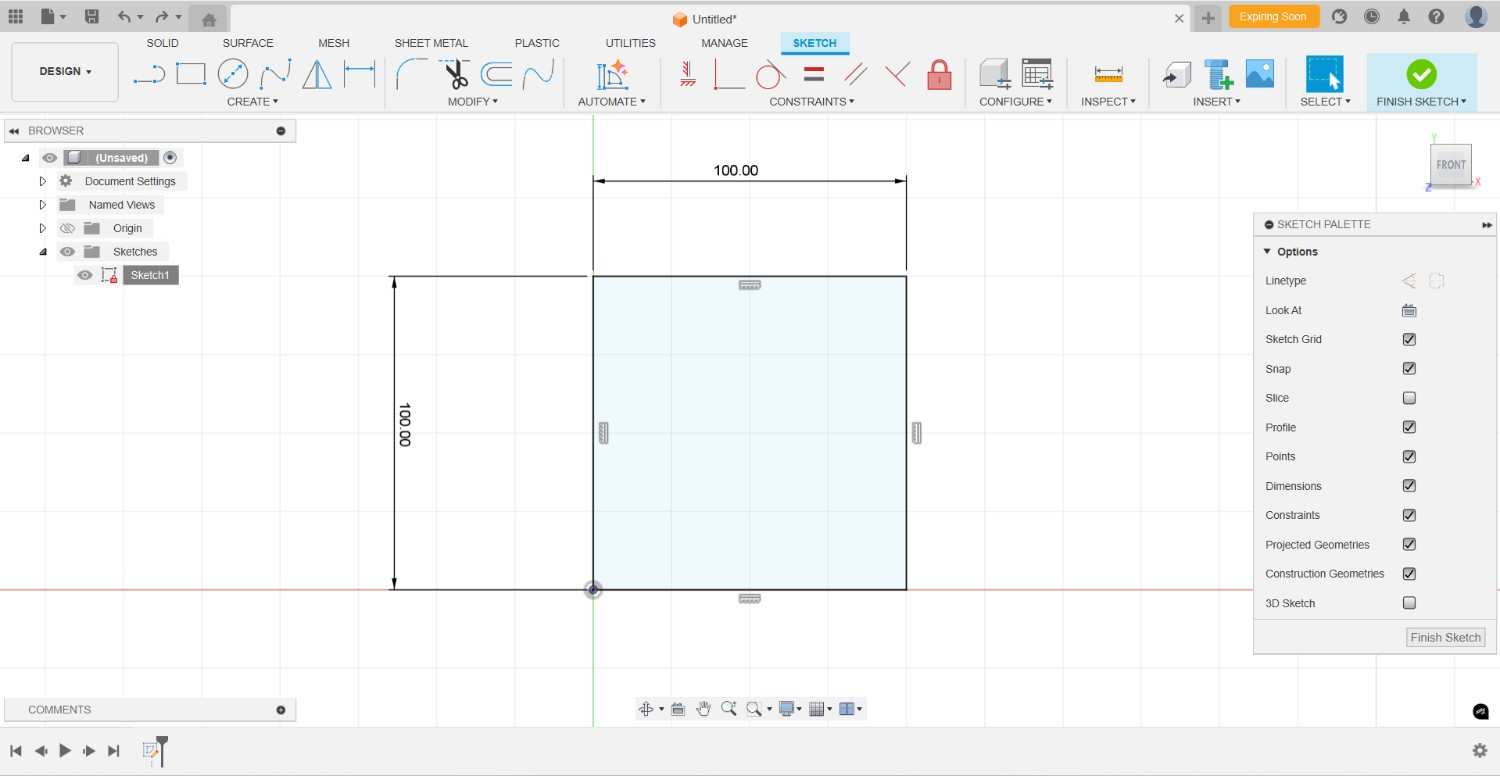The image size is (1500, 776).
Task: Apply the Horizontal/Vertical constraint
Action: point(687,74)
